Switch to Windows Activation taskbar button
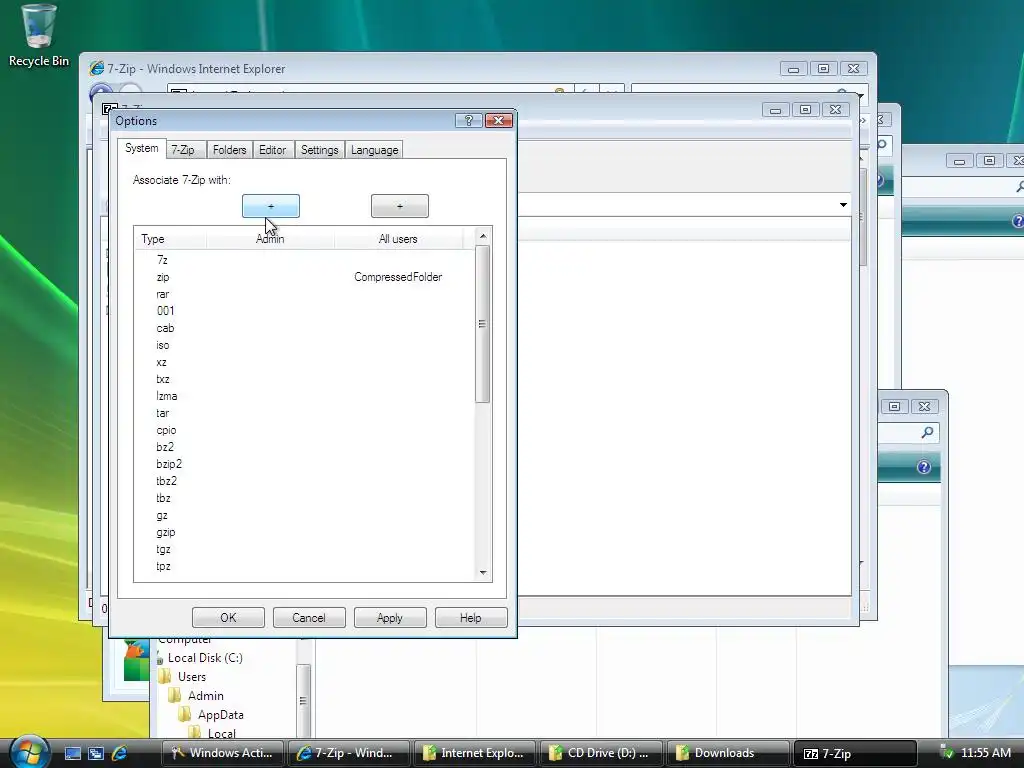1024x768 pixels. [x=222, y=753]
